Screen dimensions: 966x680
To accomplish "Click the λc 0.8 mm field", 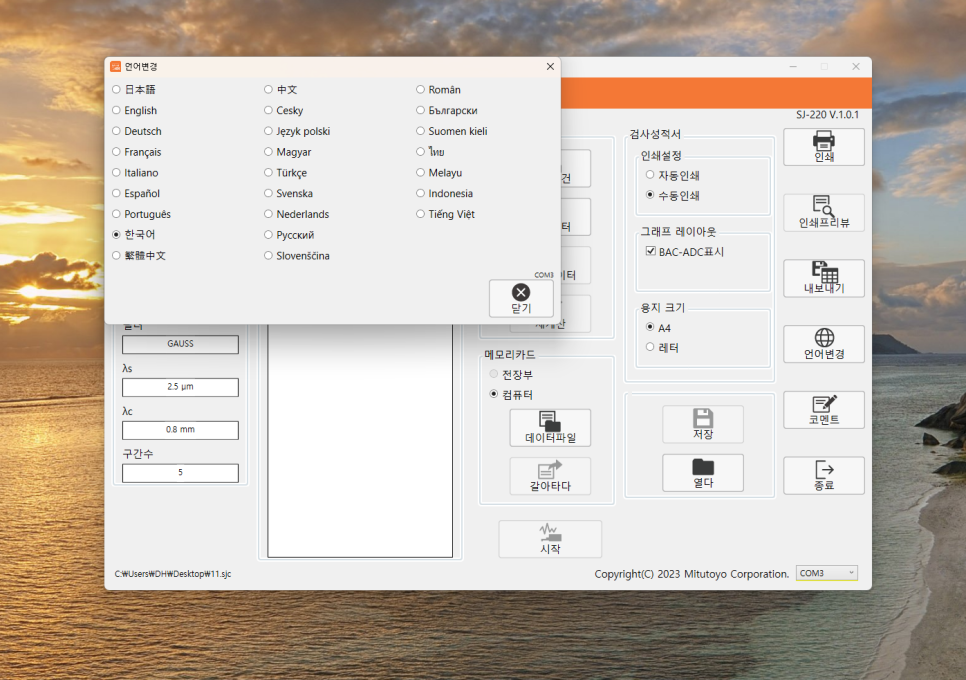I will [180, 430].
